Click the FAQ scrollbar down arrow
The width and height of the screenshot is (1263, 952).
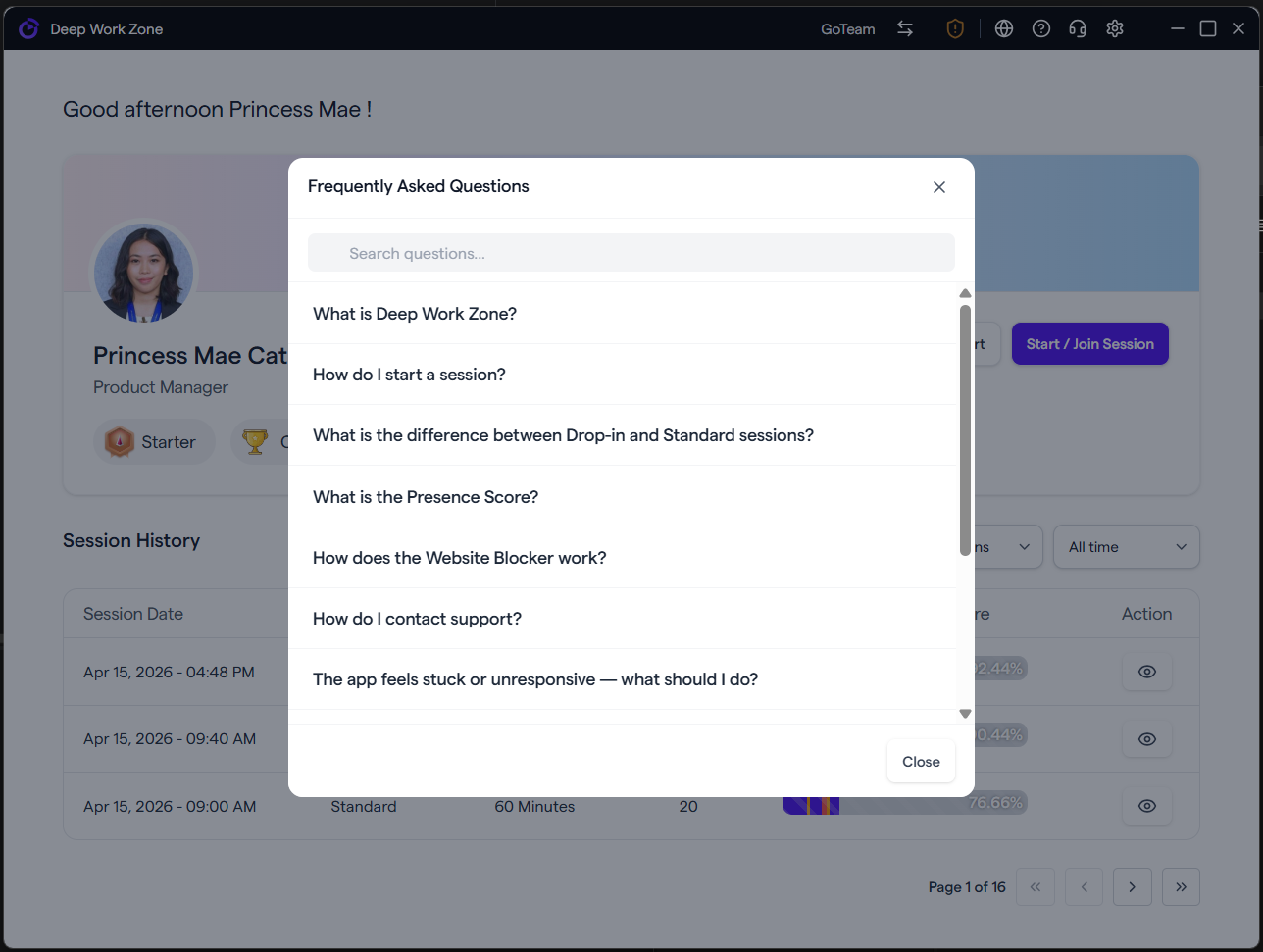point(965,714)
